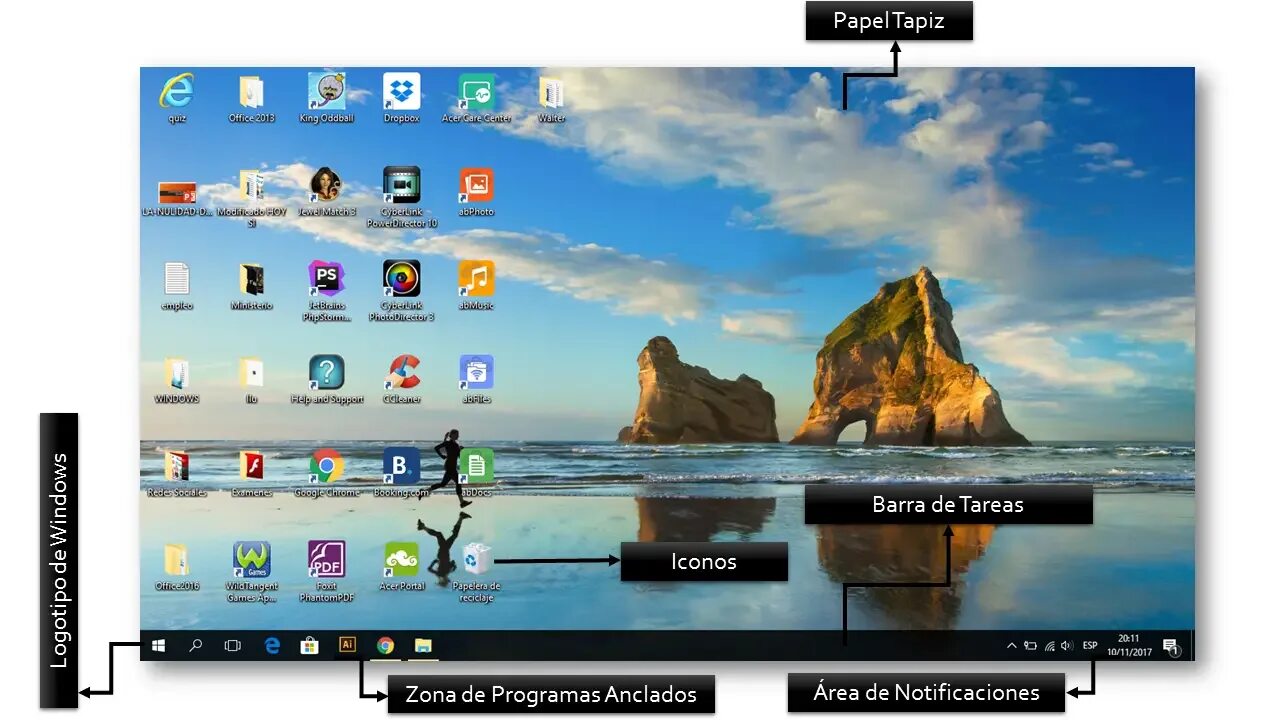
Task: Open the taskbar clock showing 20:11
Action: [x=1129, y=645]
